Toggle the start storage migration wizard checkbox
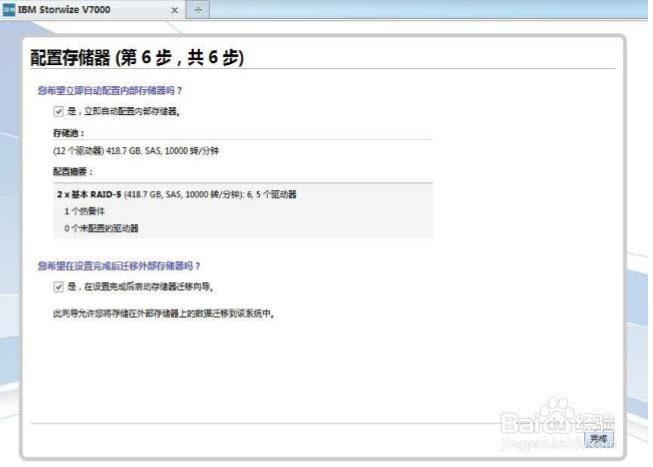The height and width of the screenshot is (467, 653). 59,287
